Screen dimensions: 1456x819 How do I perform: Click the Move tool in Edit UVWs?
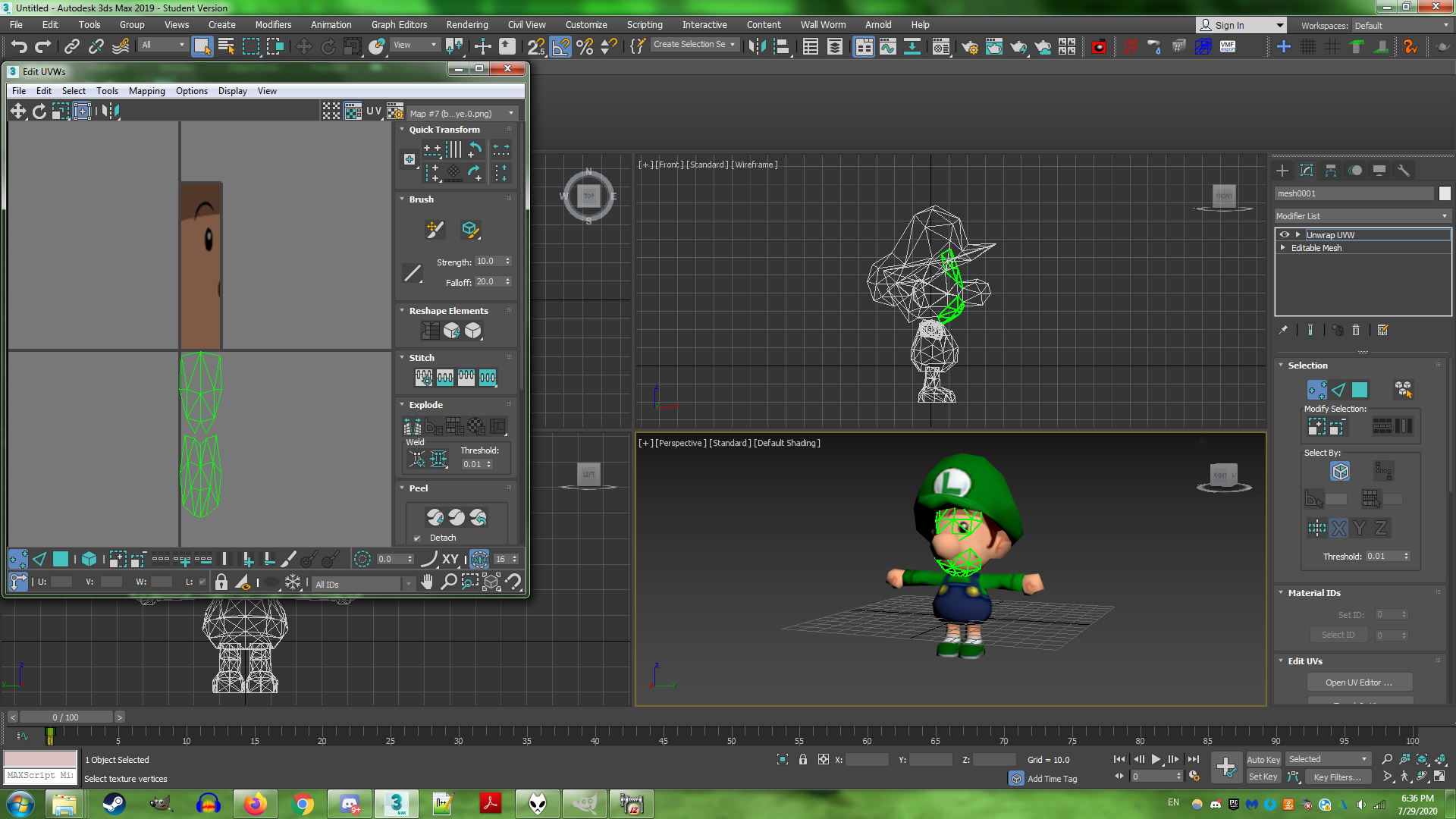(x=18, y=111)
